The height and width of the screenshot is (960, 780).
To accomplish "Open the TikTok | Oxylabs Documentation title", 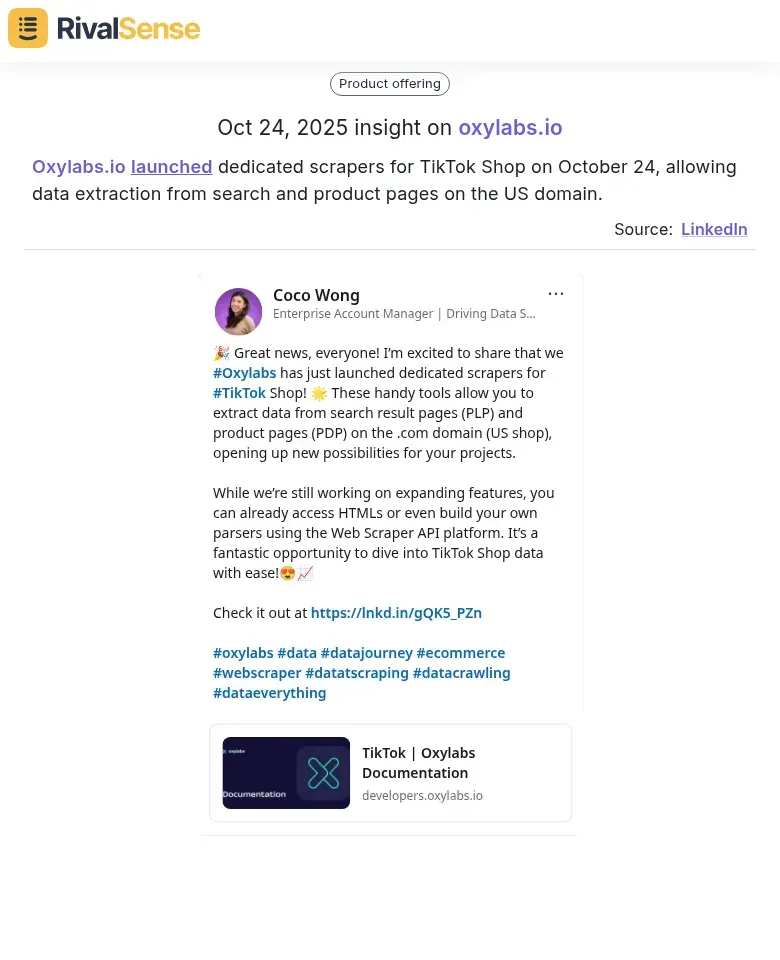I will click(418, 763).
